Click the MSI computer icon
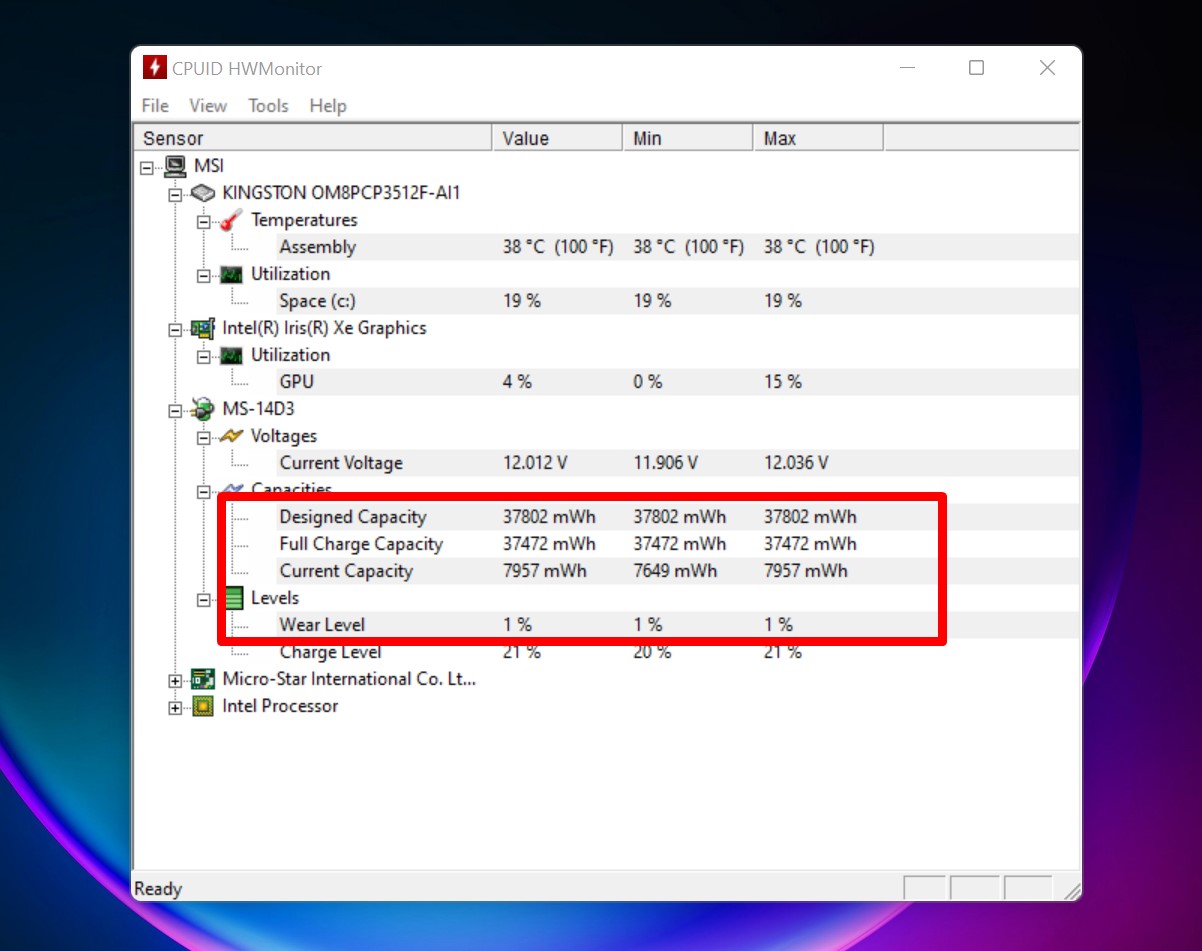The image size is (1202, 951). coord(175,166)
